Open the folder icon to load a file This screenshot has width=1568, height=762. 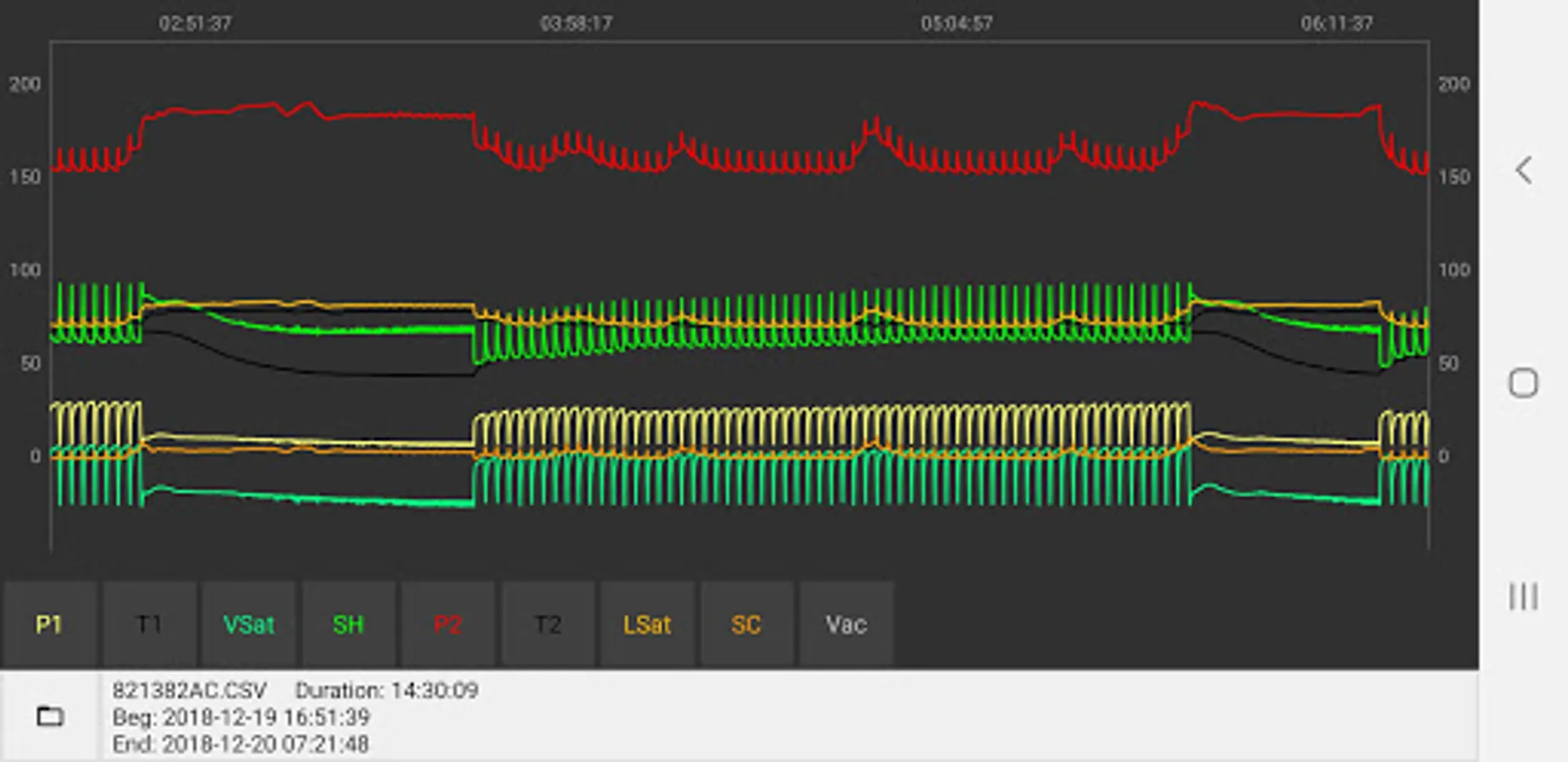50,716
